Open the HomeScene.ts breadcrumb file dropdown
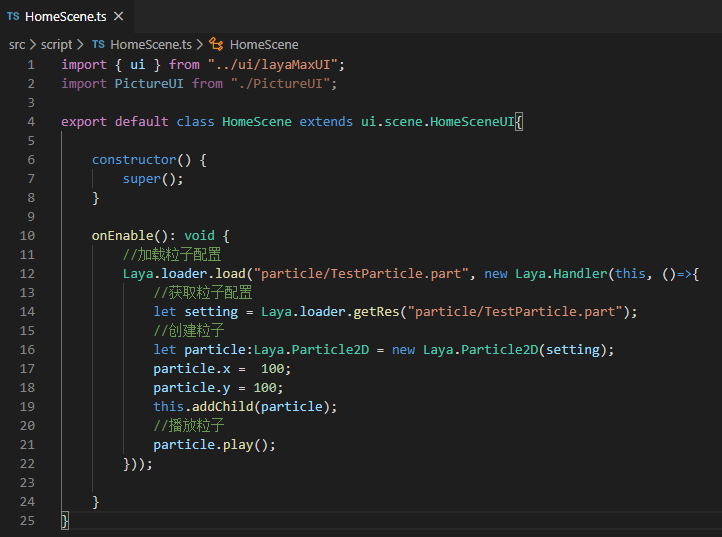Screen dimensions: 722x537 coord(150,44)
